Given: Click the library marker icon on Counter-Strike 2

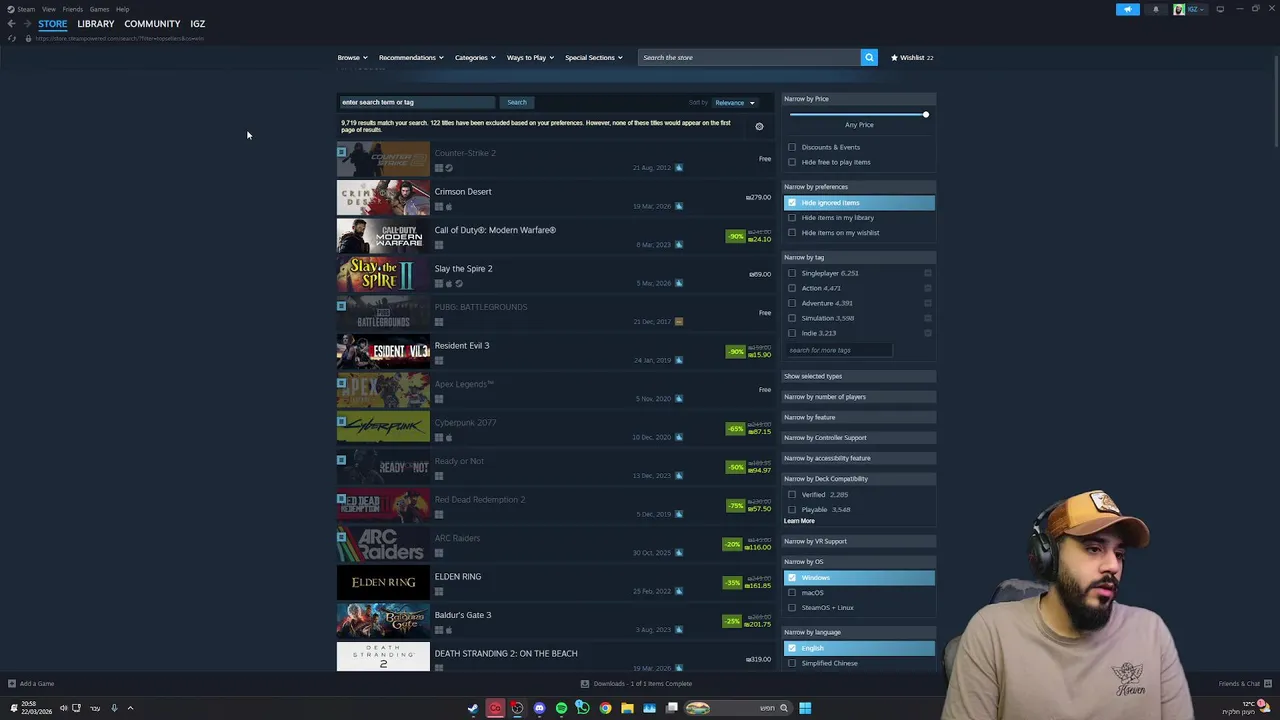Looking at the screenshot, I should [342, 152].
